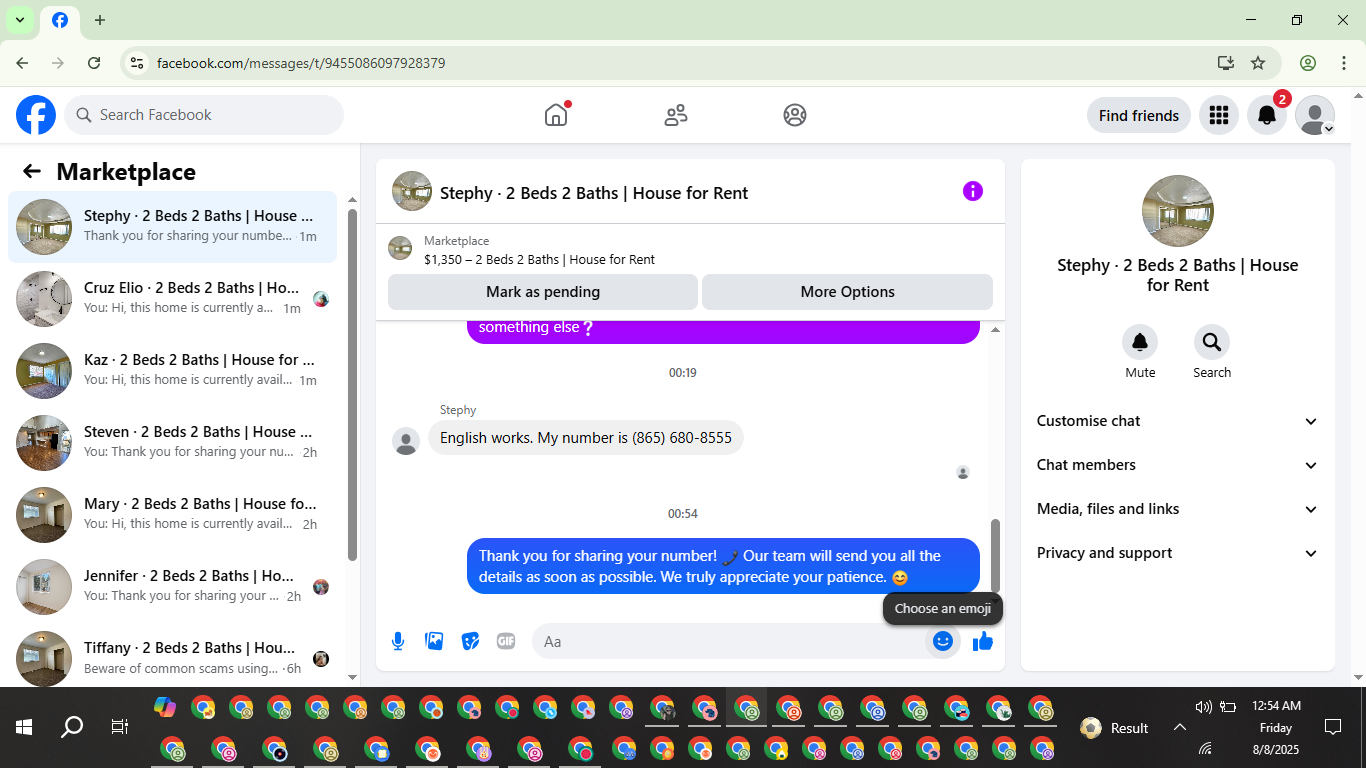Click the chat messages scrollbar thumb
Screen dimensions: 1366x768
tap(995, 556)
